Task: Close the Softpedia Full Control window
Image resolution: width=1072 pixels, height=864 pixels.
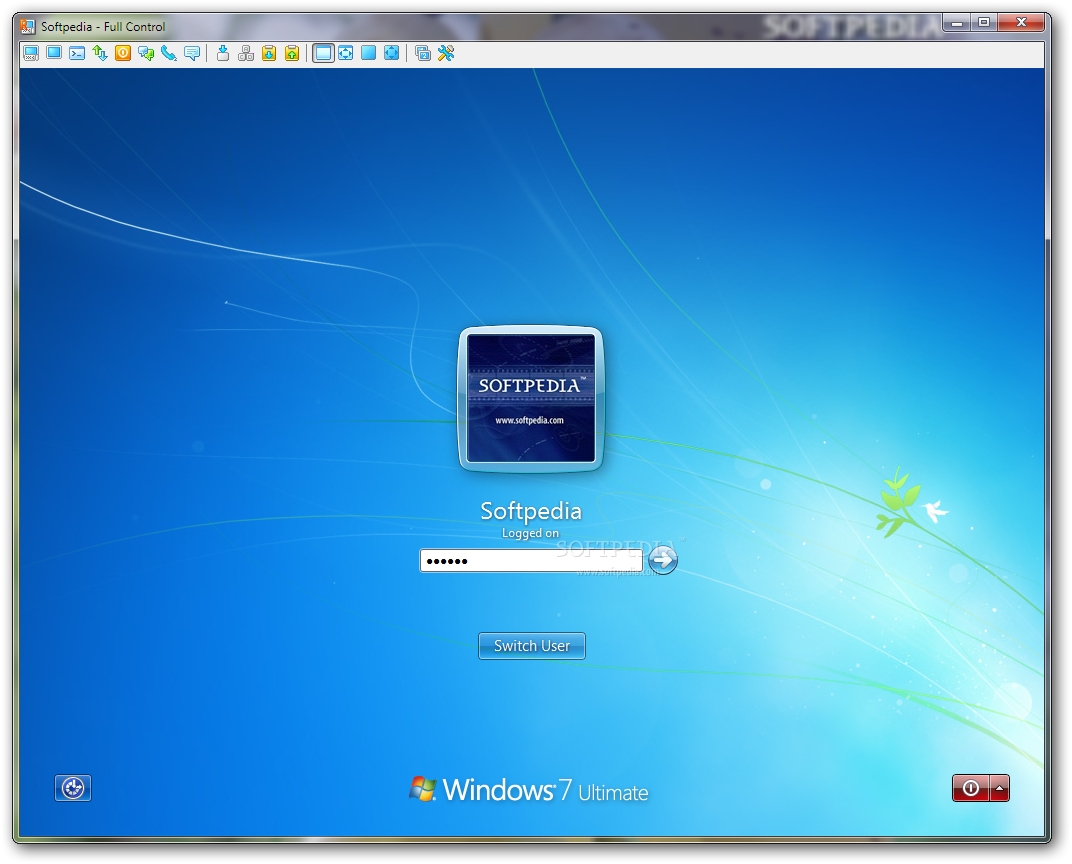Action: pyautogui.click(x=1021, y=23)
